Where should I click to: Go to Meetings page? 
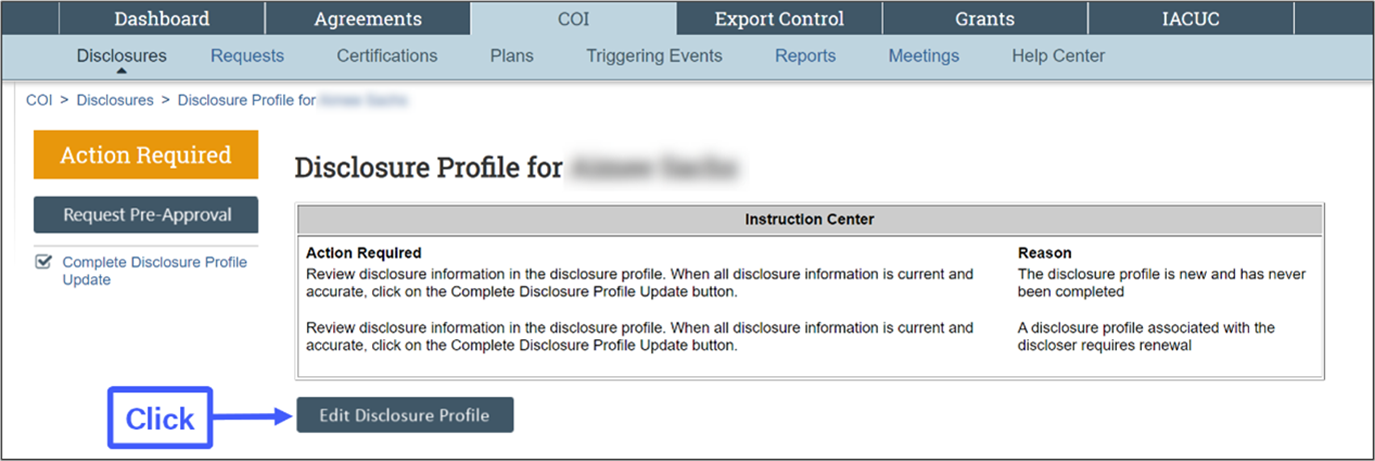click(x=923, y=56)
